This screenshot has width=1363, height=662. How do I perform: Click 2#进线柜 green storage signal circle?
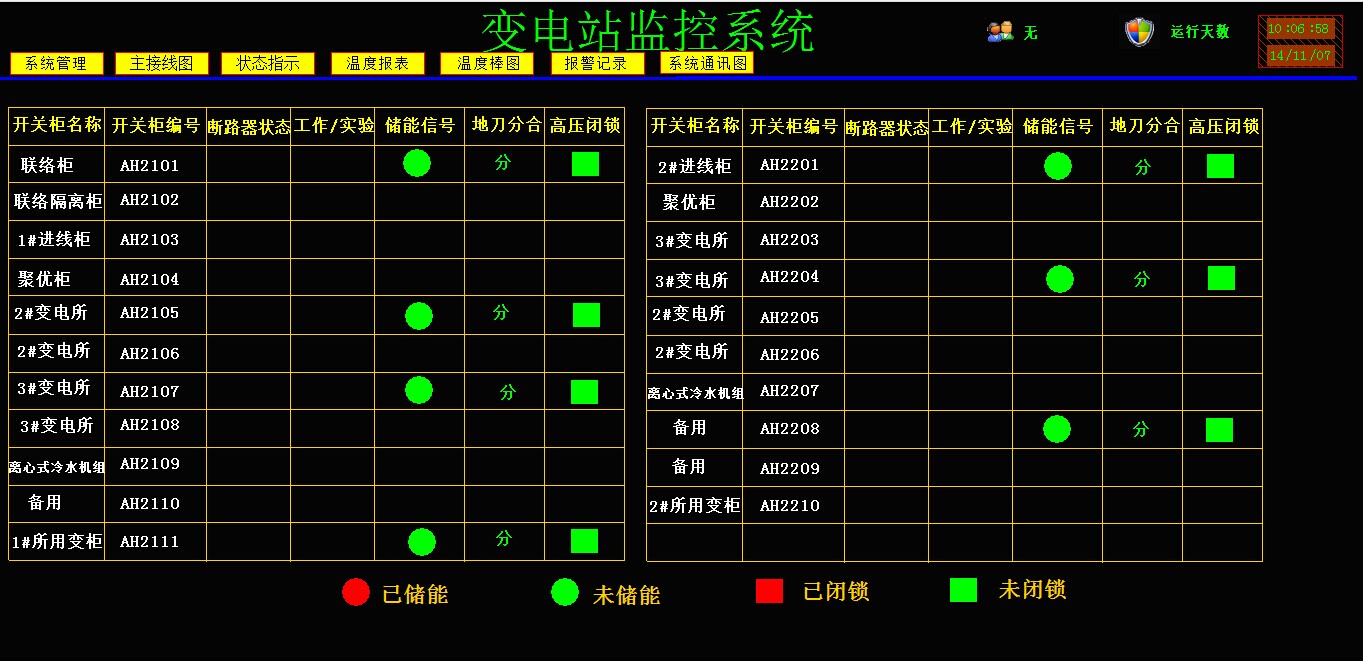(1057, 166)
